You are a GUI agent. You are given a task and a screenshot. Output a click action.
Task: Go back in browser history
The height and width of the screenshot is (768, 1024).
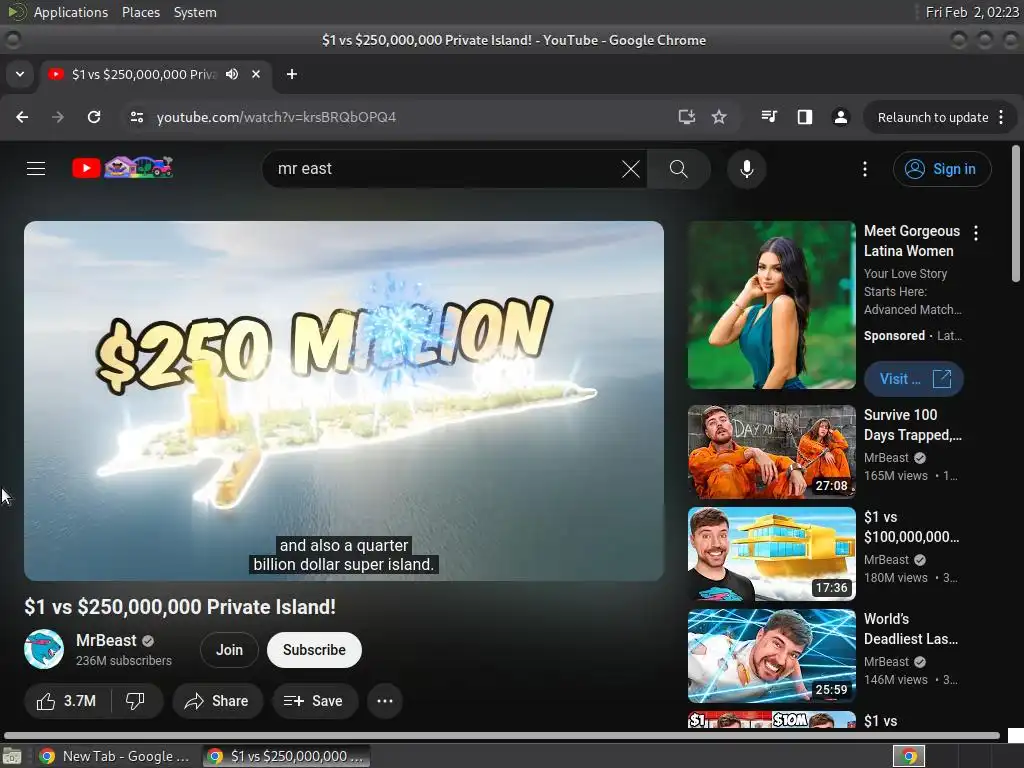(22, 117)
